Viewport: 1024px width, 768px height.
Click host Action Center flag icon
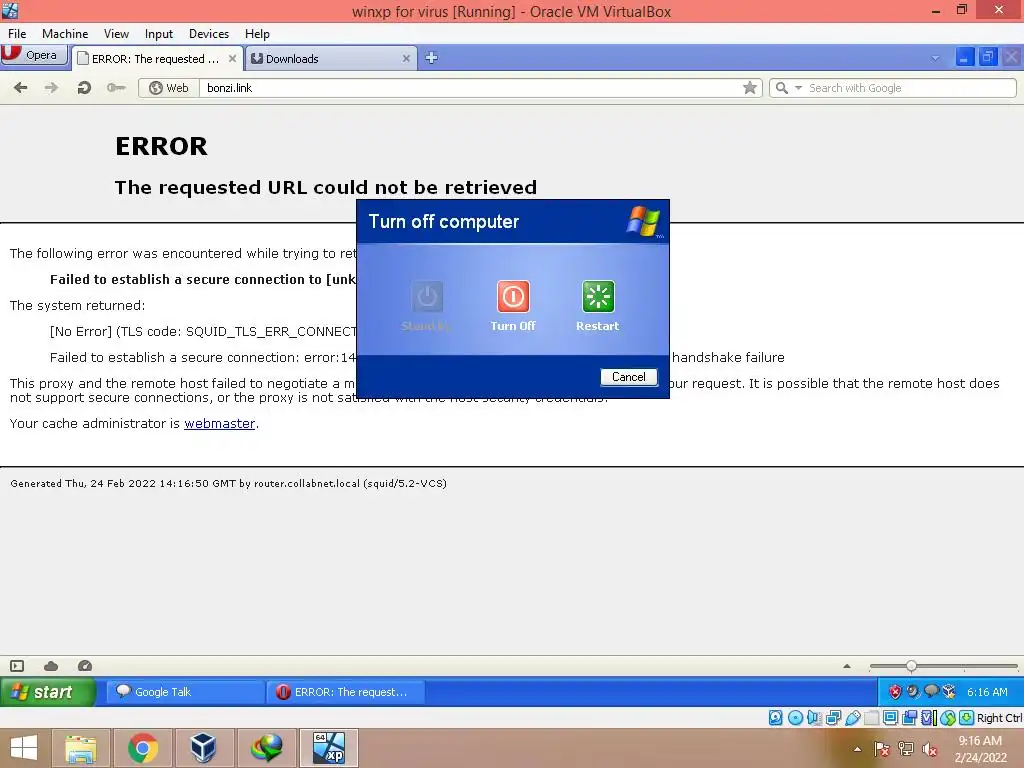point(882,749)
